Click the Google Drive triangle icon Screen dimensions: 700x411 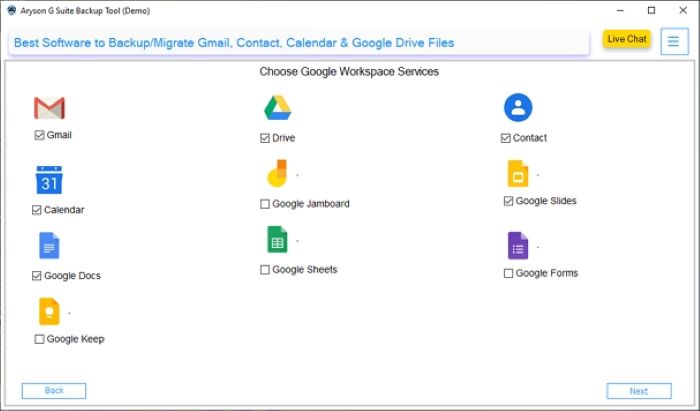click(277, 108)
